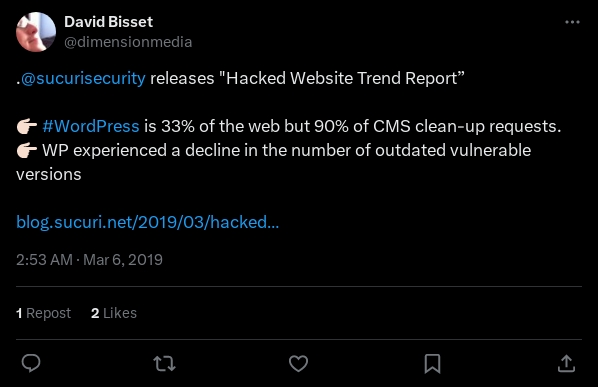View the 1 Repost list

pos(43,313)
